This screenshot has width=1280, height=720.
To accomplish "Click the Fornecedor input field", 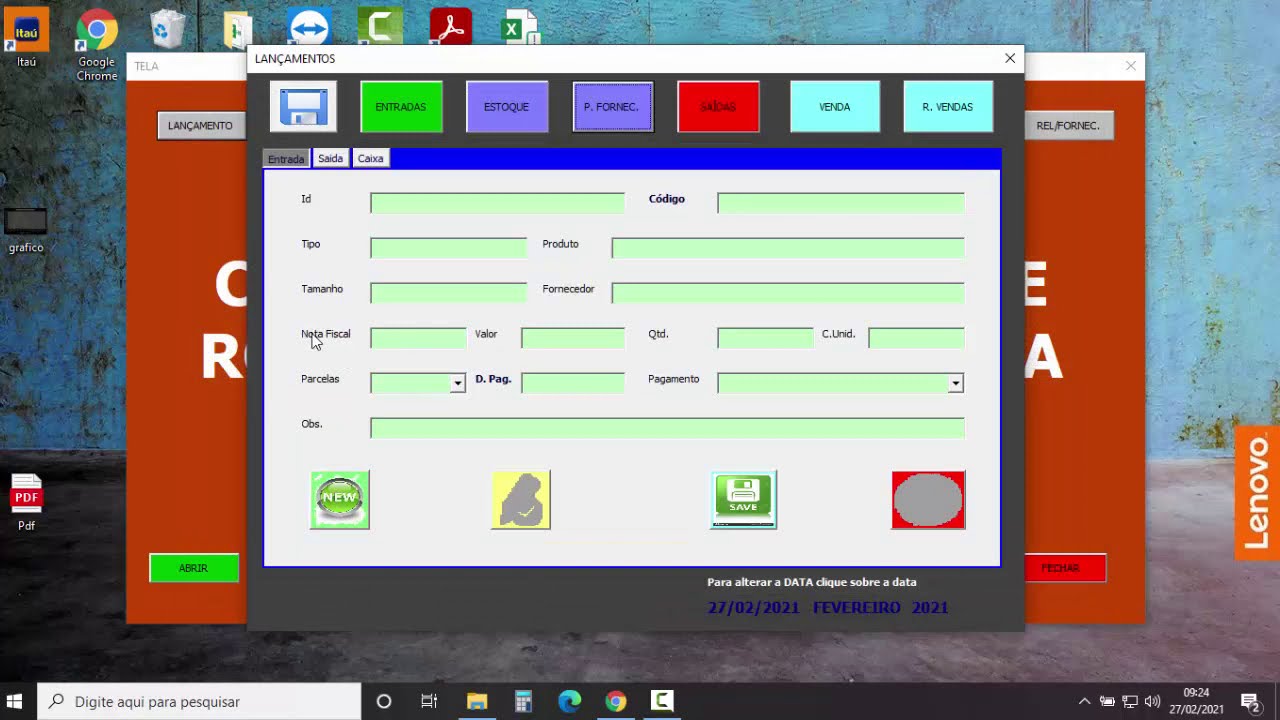I will 788,293.
